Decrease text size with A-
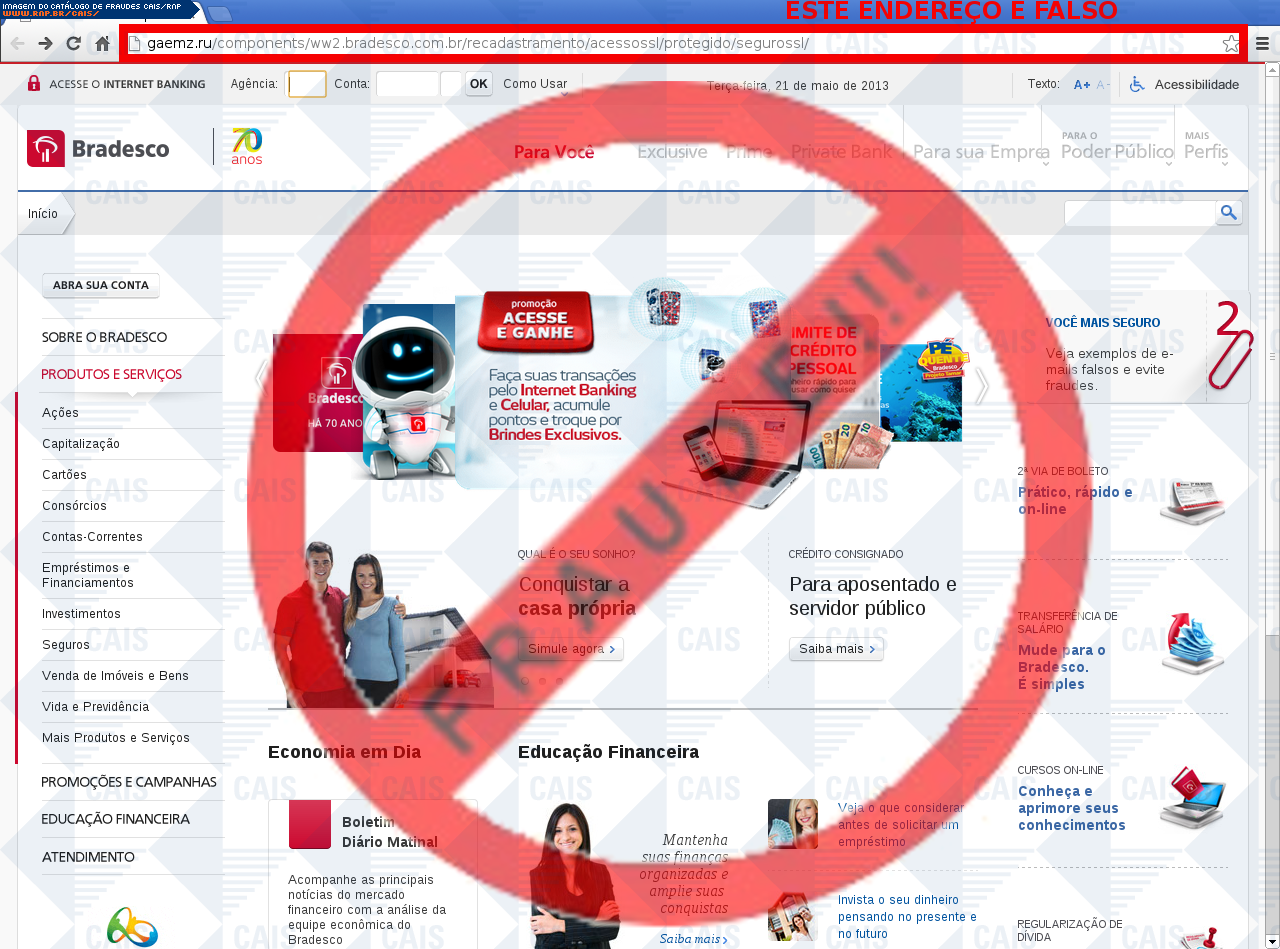Viewport: 1280px width, 949px height. [x=1102, y=85]
